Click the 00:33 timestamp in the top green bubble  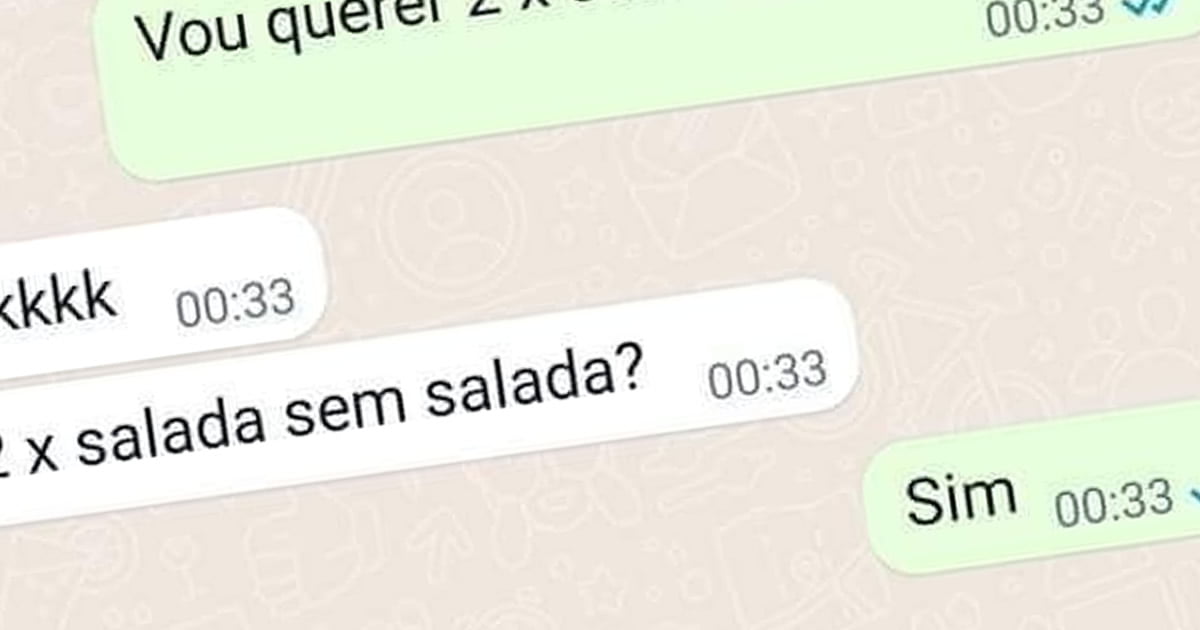coord(1046,15)
